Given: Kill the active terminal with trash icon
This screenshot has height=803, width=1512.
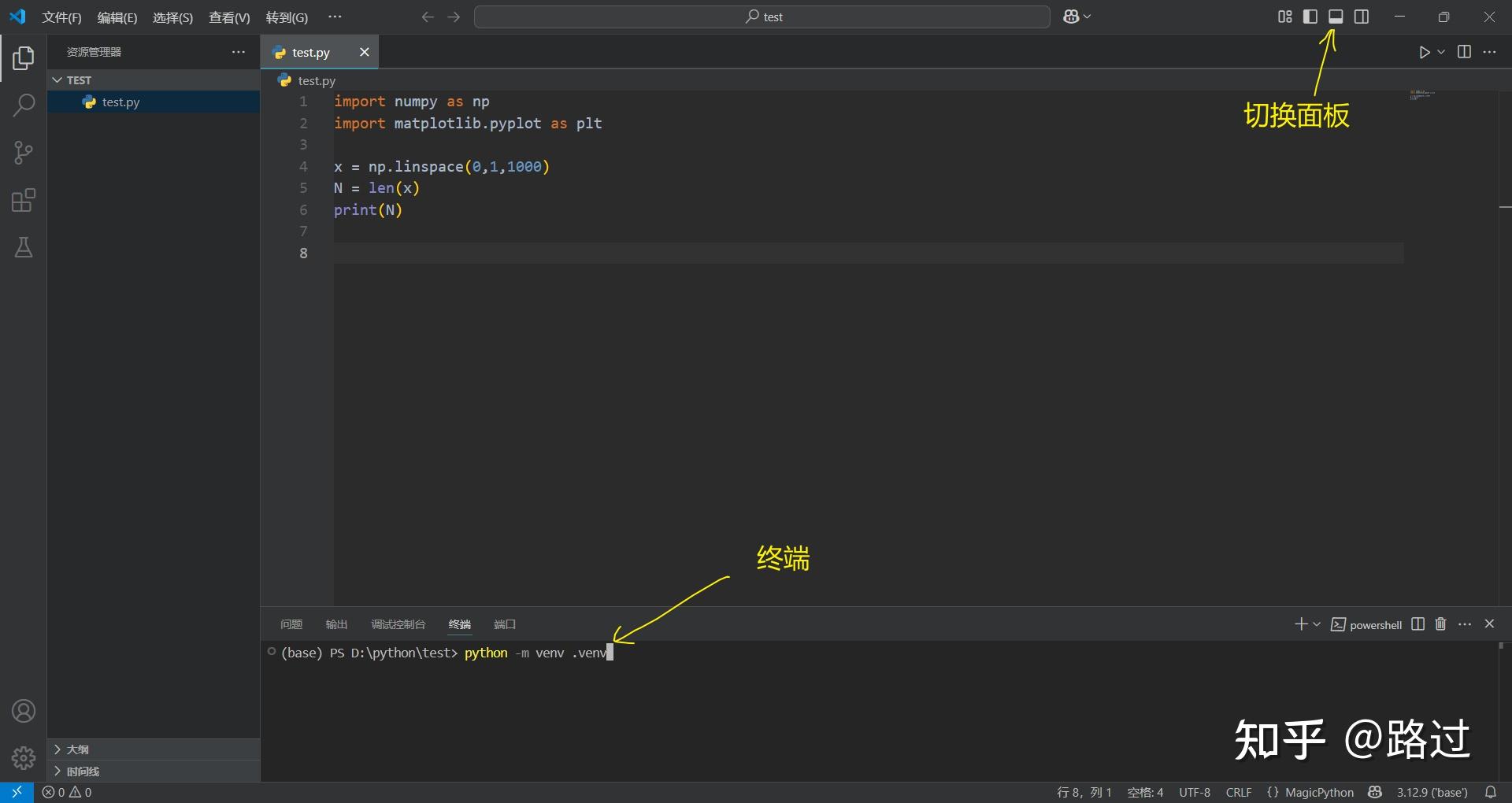Looking at the screenshot, I should pyautogui.click(x=1440, y=624).
